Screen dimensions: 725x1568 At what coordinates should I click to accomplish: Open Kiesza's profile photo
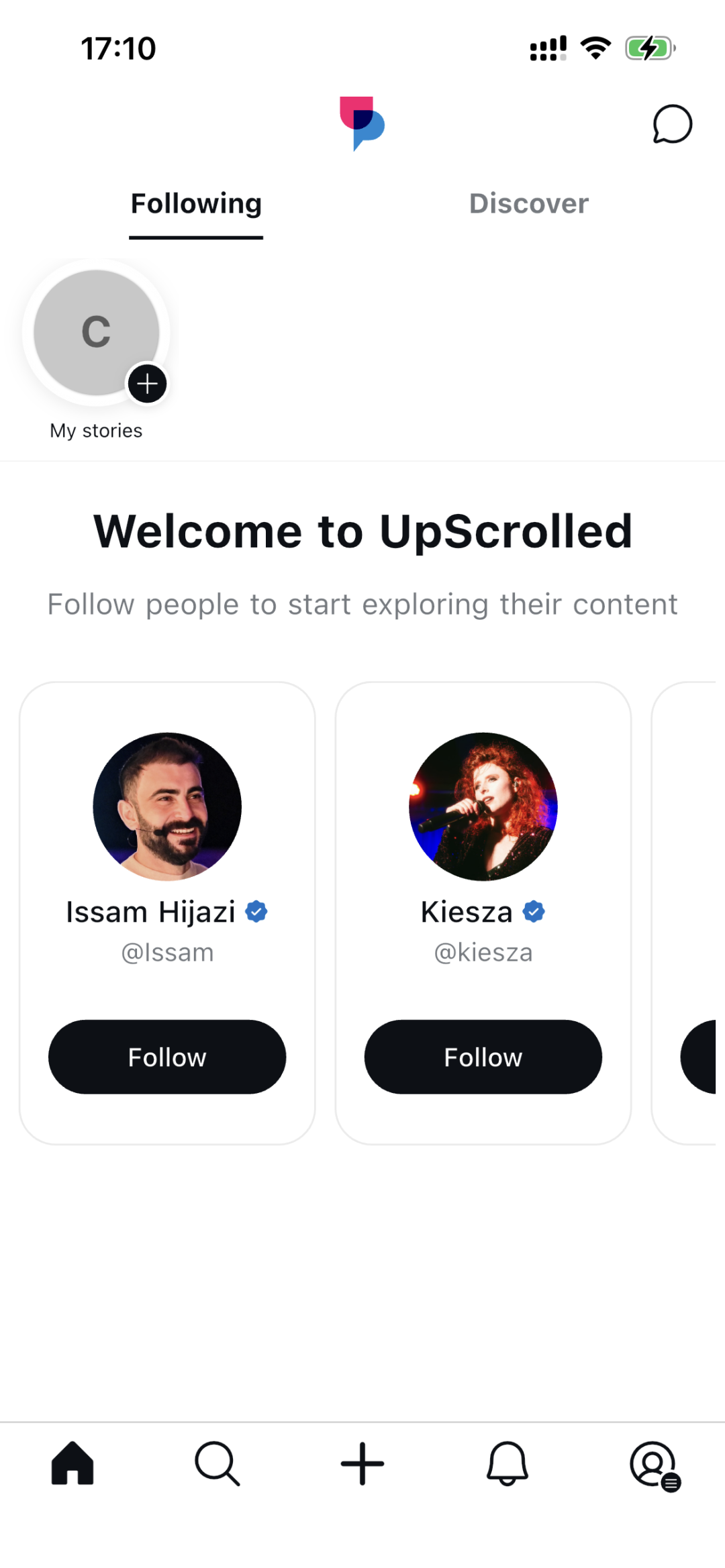tap(483, 806)
